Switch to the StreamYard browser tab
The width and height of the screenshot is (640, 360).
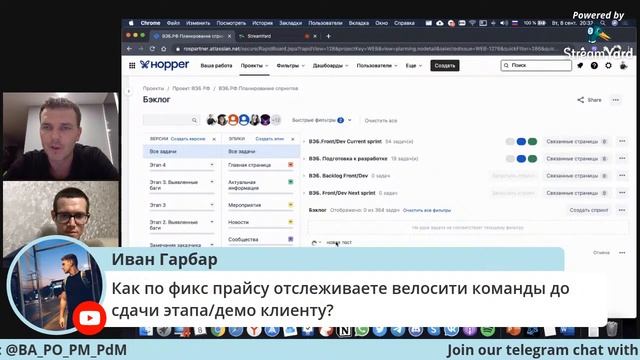point(273,36)
